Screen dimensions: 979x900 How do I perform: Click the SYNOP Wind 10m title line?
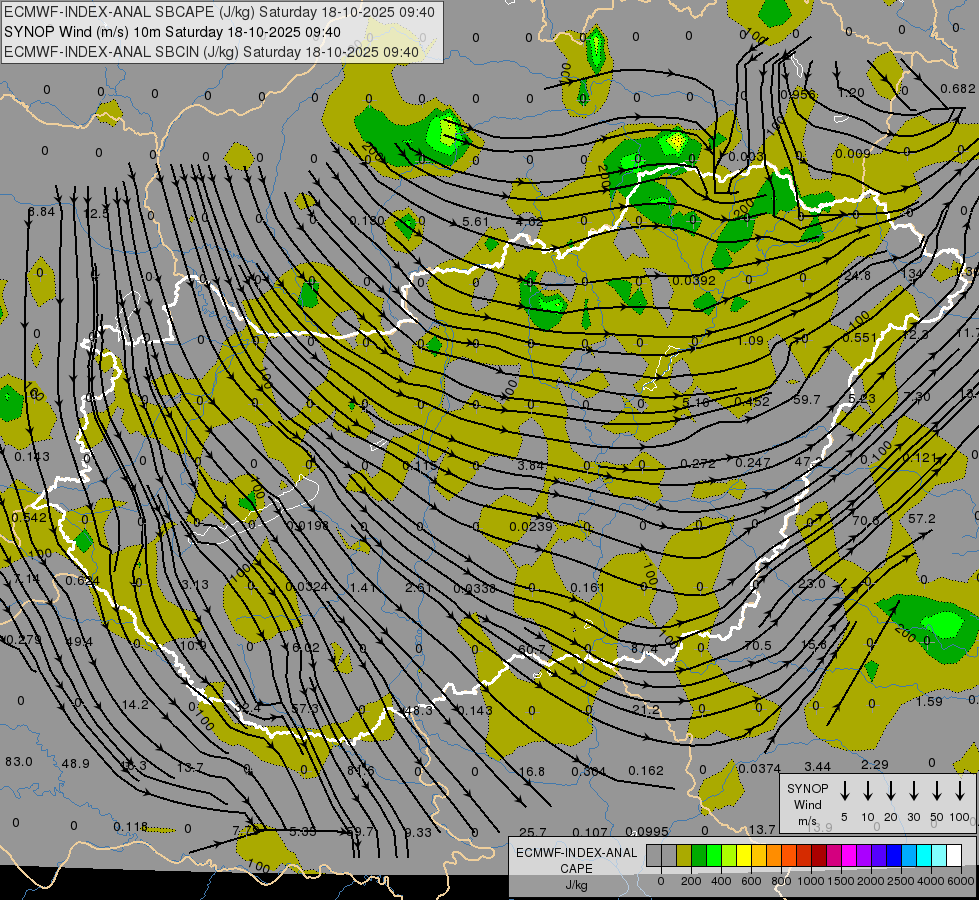point(172,32)
